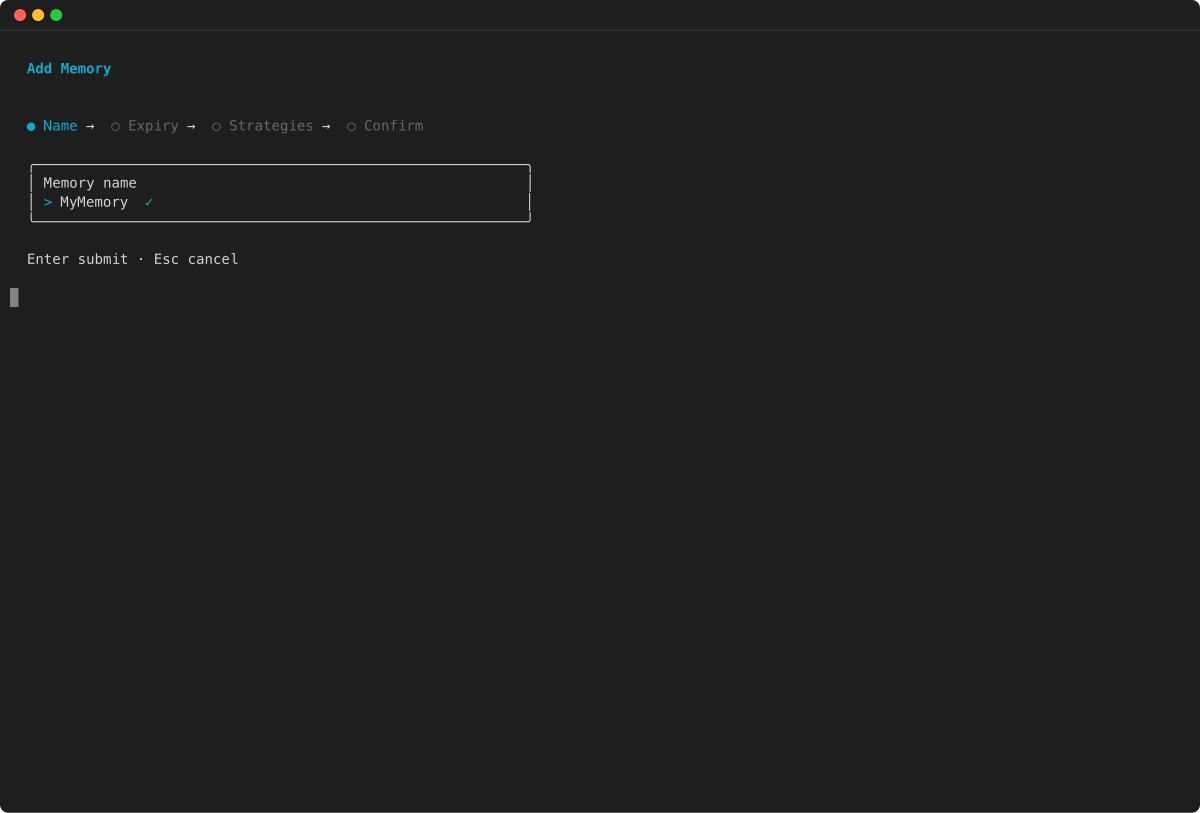Click the filled bullet beside Name

pos(31,125)
